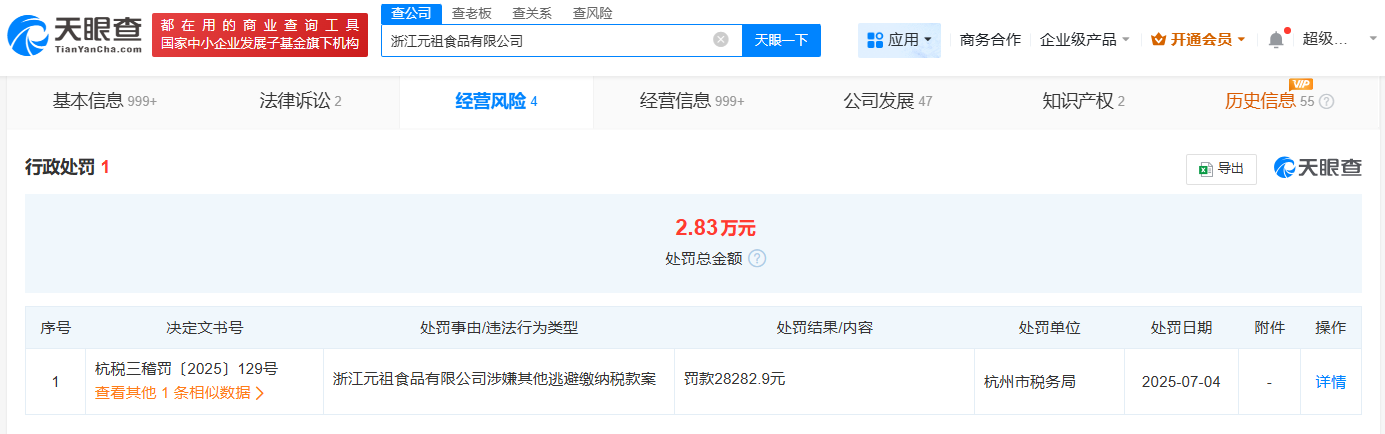Click the 操作 column header
This screenshot has width=1385, height=434.
1330,328
